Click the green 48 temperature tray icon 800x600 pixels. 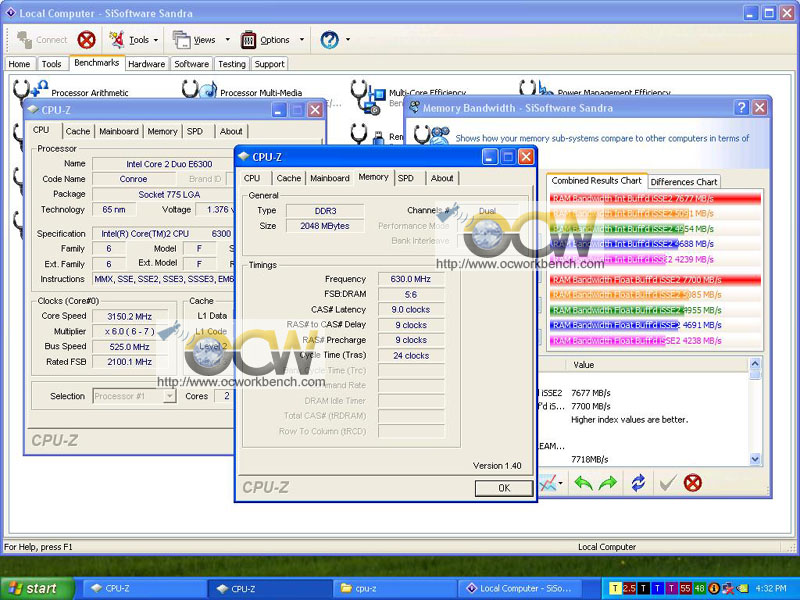pyautogui.click(x=699, y=588)
